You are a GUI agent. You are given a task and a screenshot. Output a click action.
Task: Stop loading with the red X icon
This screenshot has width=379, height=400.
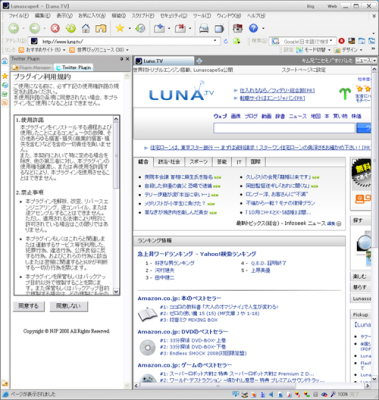point(55,29)
